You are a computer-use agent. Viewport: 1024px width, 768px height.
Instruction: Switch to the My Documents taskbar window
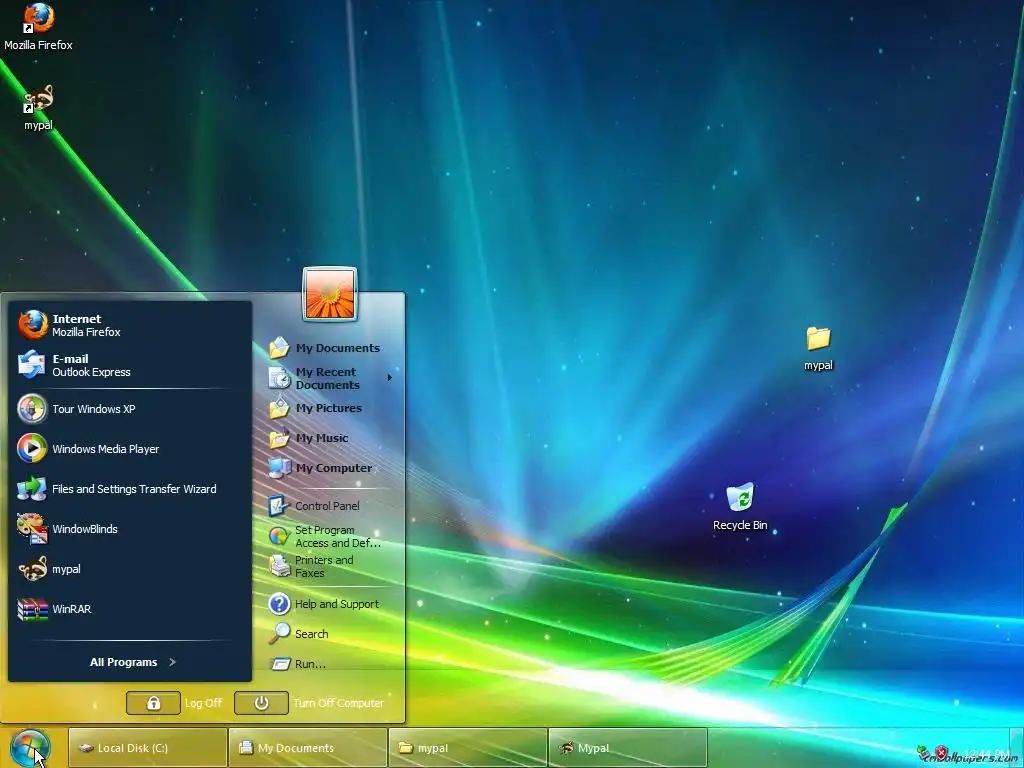308,748
